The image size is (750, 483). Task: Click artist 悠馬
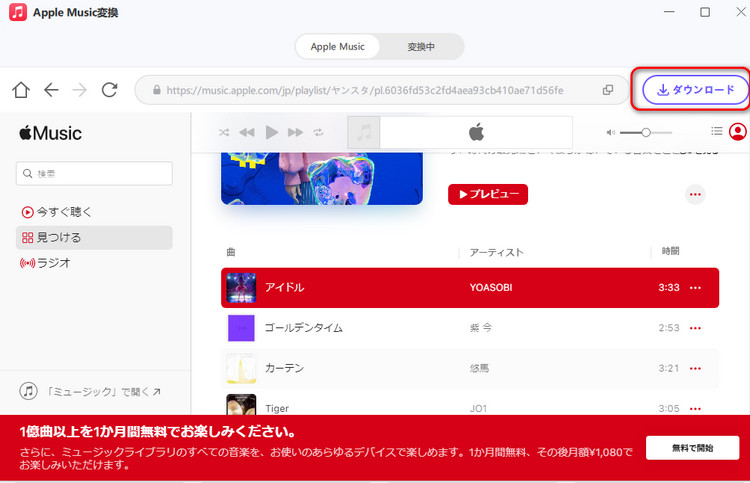[x=479, y=368]
